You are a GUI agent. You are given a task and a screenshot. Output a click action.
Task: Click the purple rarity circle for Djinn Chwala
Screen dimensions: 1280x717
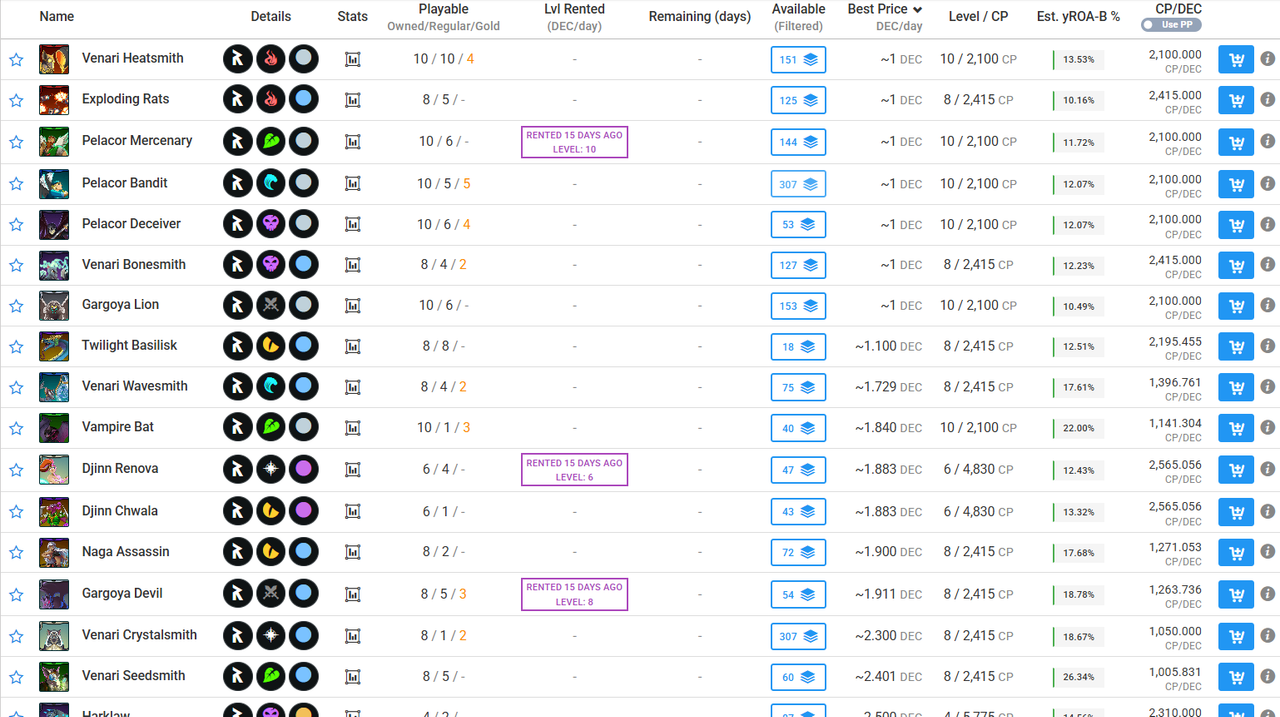[304, 512]
